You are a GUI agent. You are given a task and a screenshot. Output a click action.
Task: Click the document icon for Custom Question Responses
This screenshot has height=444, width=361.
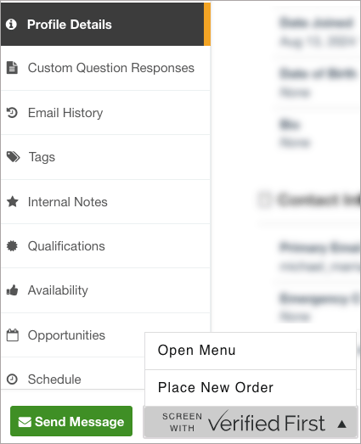tap(12, 68)
